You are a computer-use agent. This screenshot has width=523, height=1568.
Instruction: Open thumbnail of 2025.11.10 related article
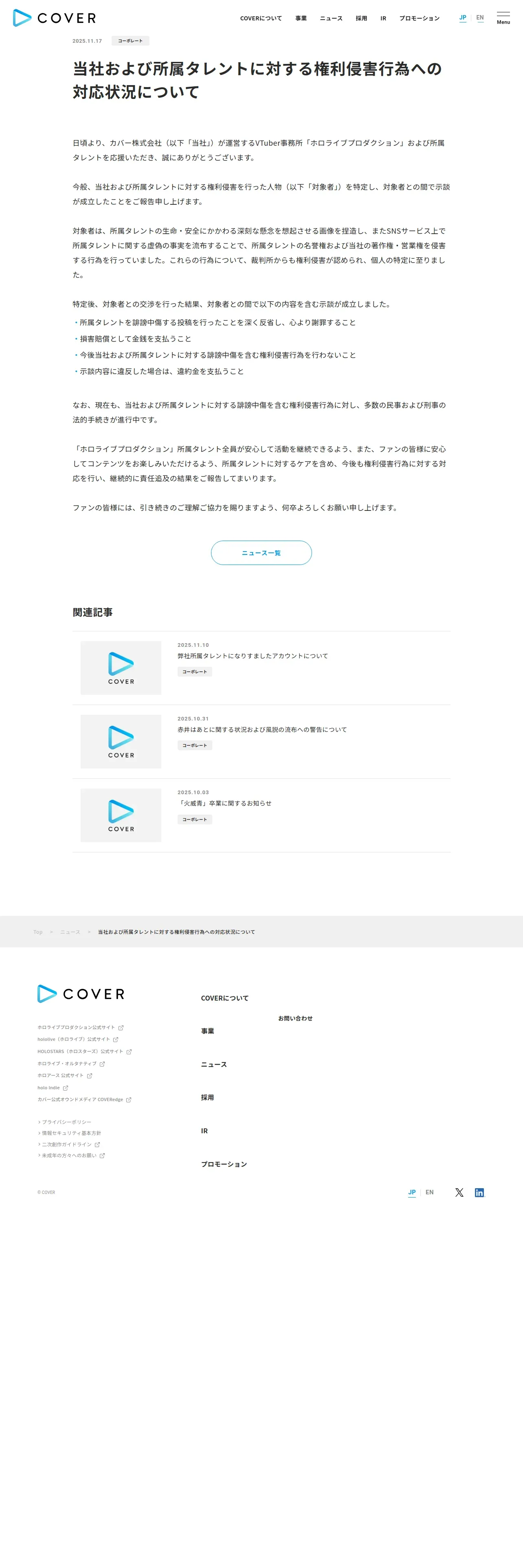click(121, 668)
